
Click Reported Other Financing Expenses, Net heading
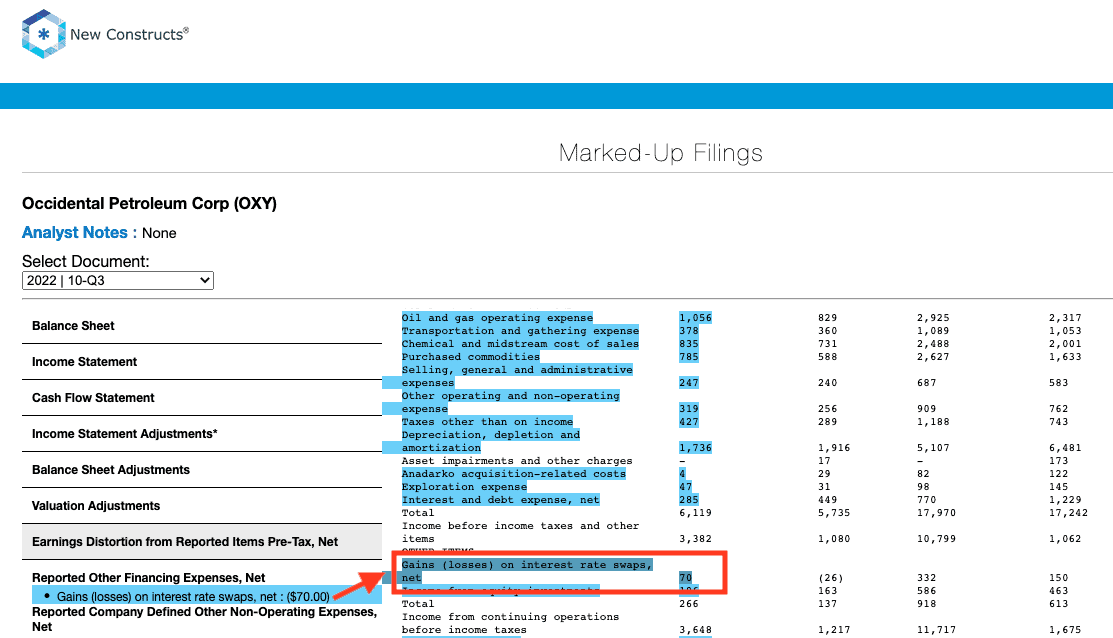coord(148,578)
